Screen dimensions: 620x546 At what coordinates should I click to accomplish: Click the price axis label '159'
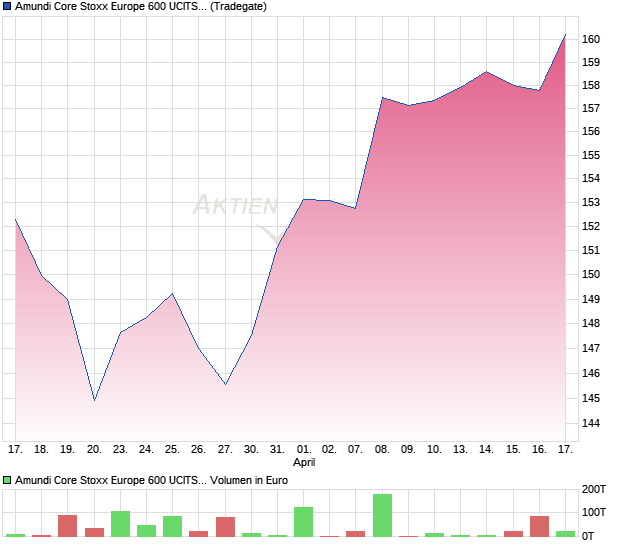[591, 62]
